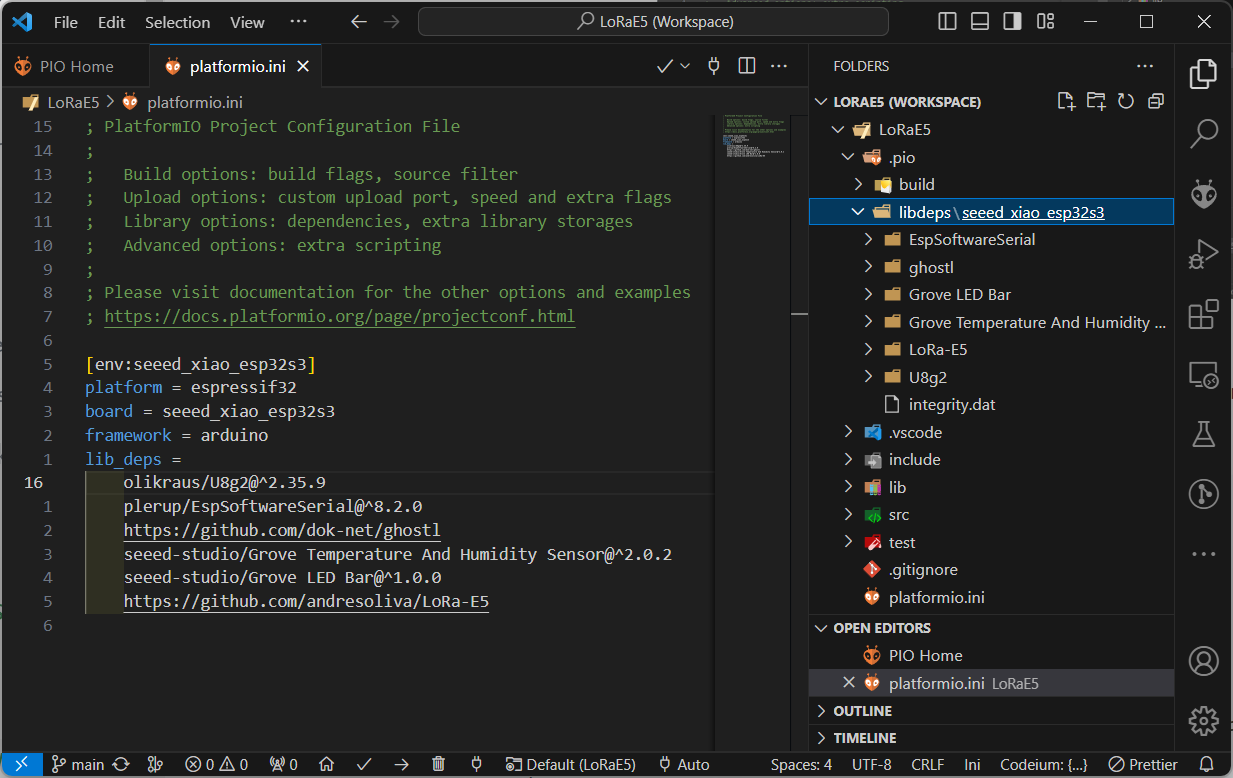Open the github.com/dok-net/ghostl link

click(282, 530)
